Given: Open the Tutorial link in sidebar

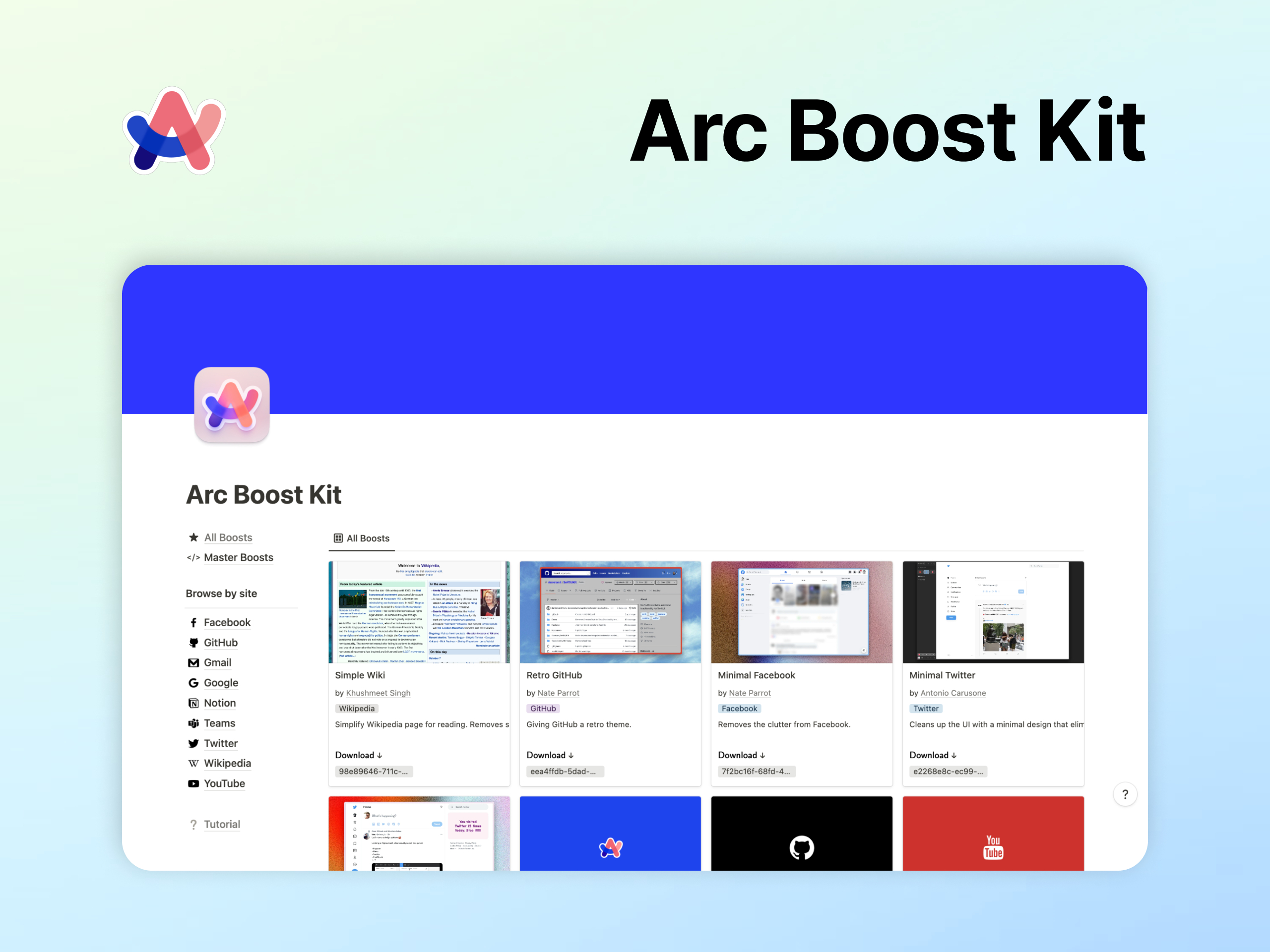Looking at the screenshot, I should click(222, 825).
